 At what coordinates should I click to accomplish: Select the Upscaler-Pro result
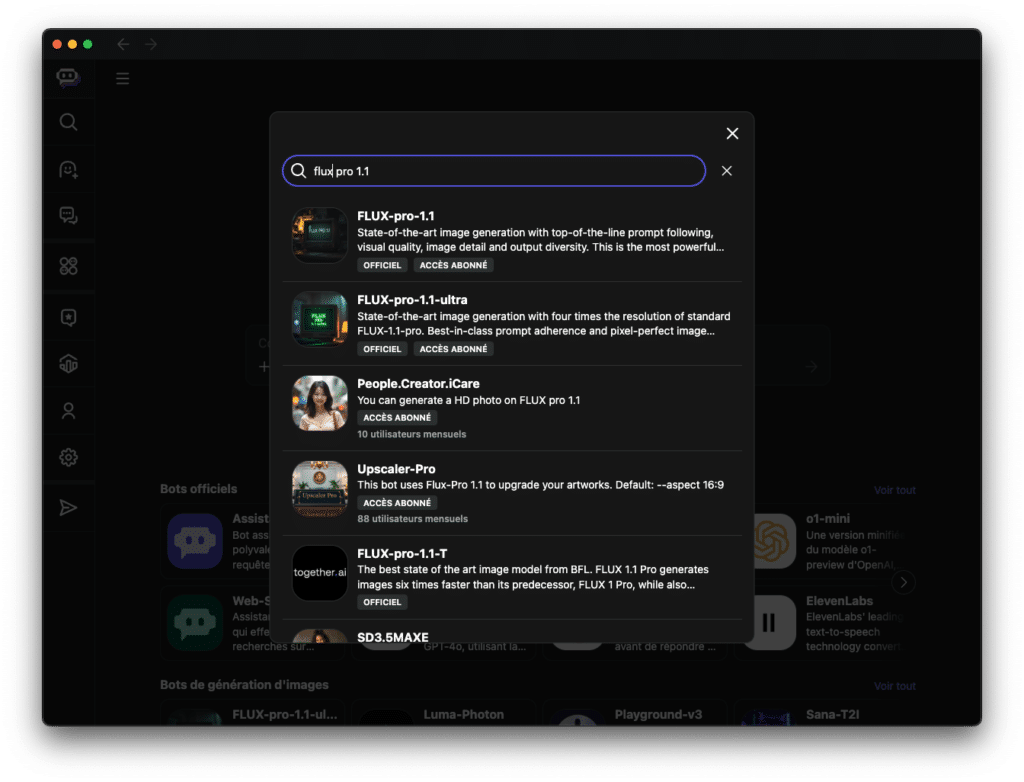[513, 493]
